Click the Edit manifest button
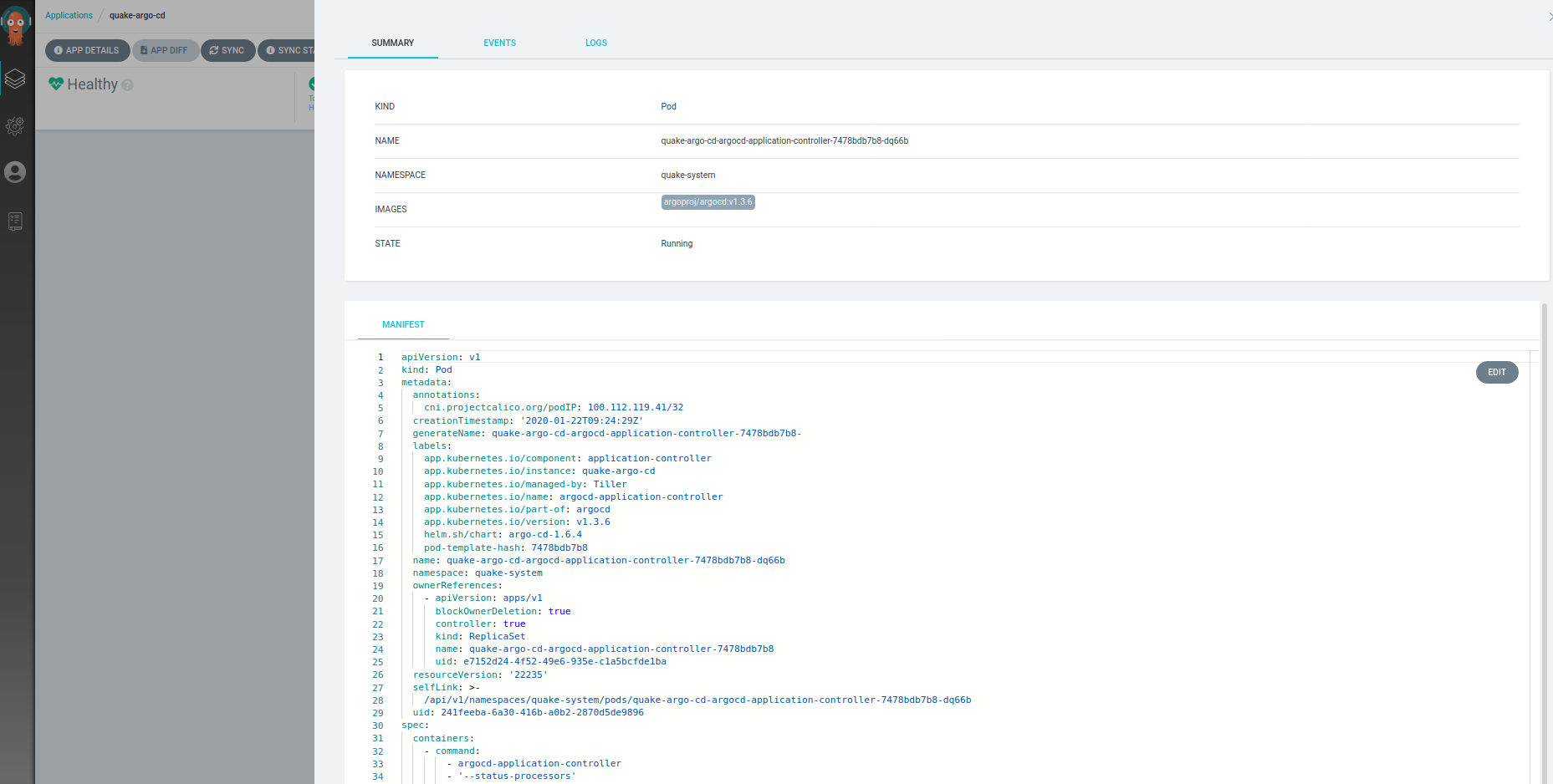The height and width of the screenshot is (784, 1553). point(1497,373)
